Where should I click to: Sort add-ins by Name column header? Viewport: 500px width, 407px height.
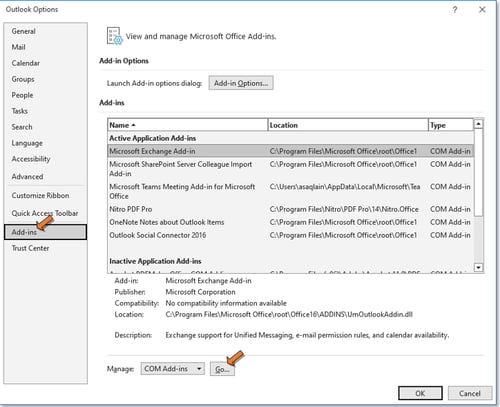[188, 125]
